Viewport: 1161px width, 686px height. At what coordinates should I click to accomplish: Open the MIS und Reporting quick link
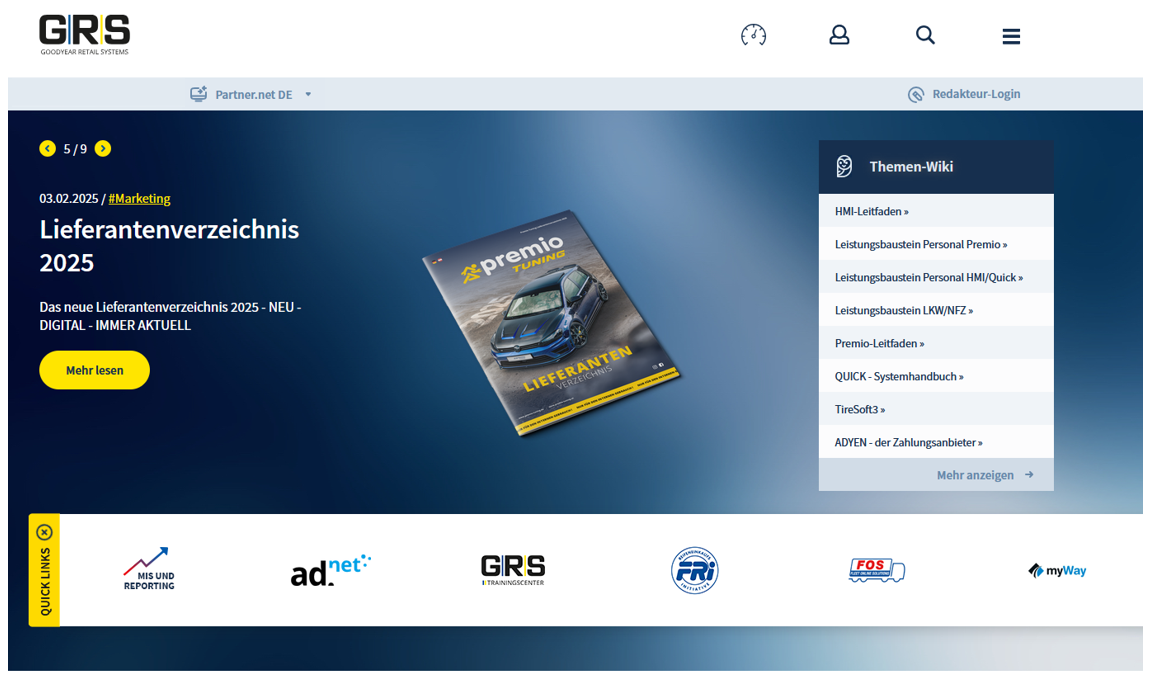[x=148, y=570]
